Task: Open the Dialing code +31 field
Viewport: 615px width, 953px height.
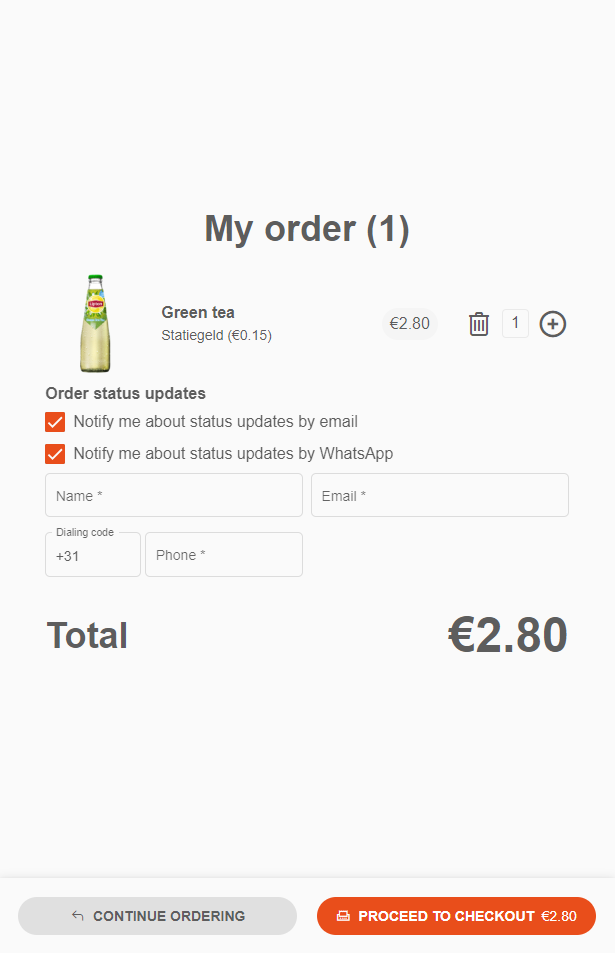Action: tap(93, 555)
